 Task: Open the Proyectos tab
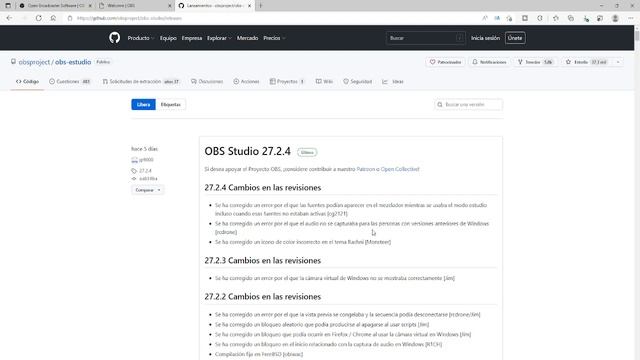[287, 82]
